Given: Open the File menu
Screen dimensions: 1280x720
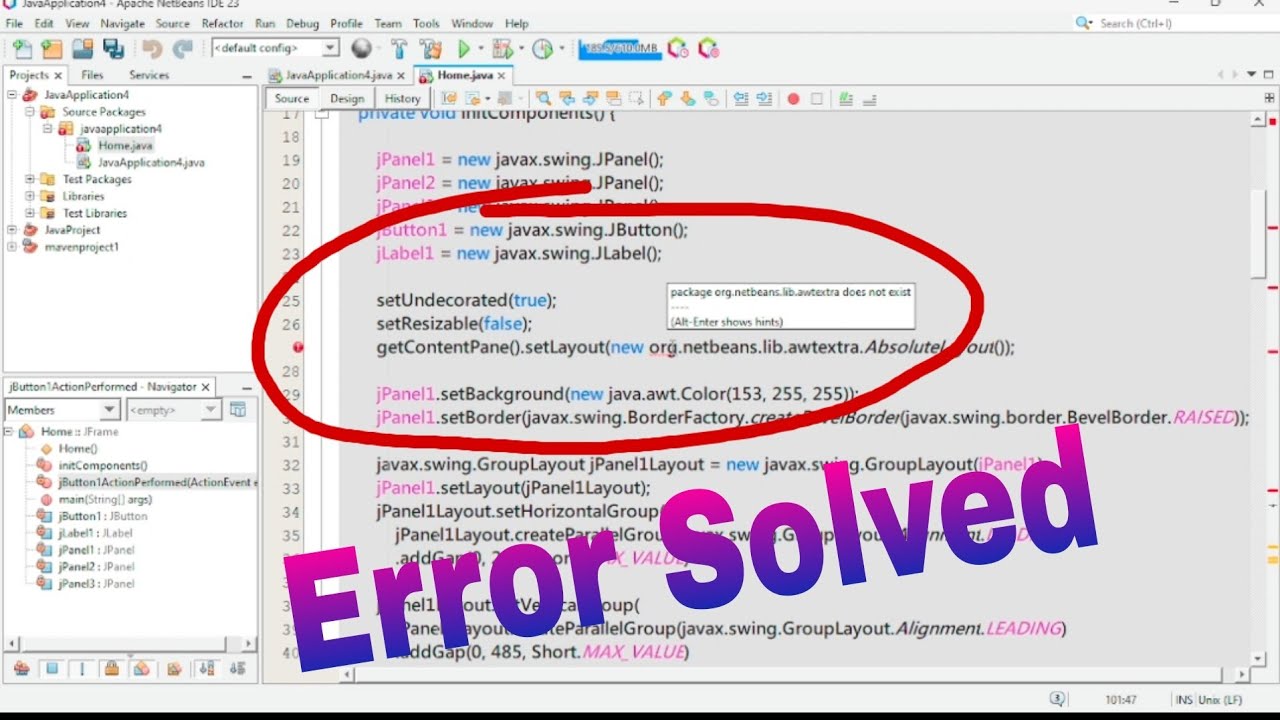Looking at the screenshot, I should click(15, 23).
